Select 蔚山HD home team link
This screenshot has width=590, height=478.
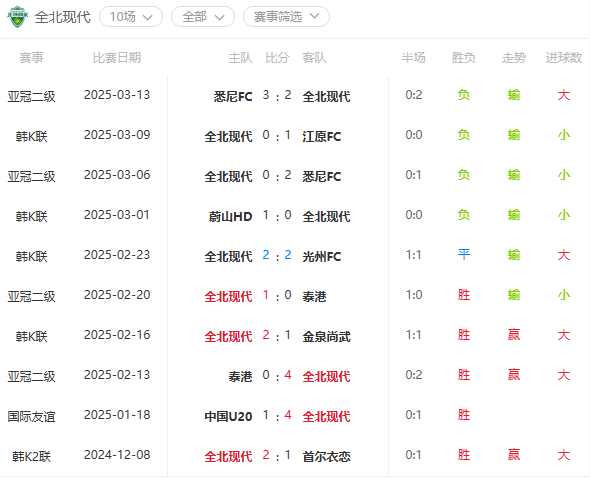click(x=230, y=217)
